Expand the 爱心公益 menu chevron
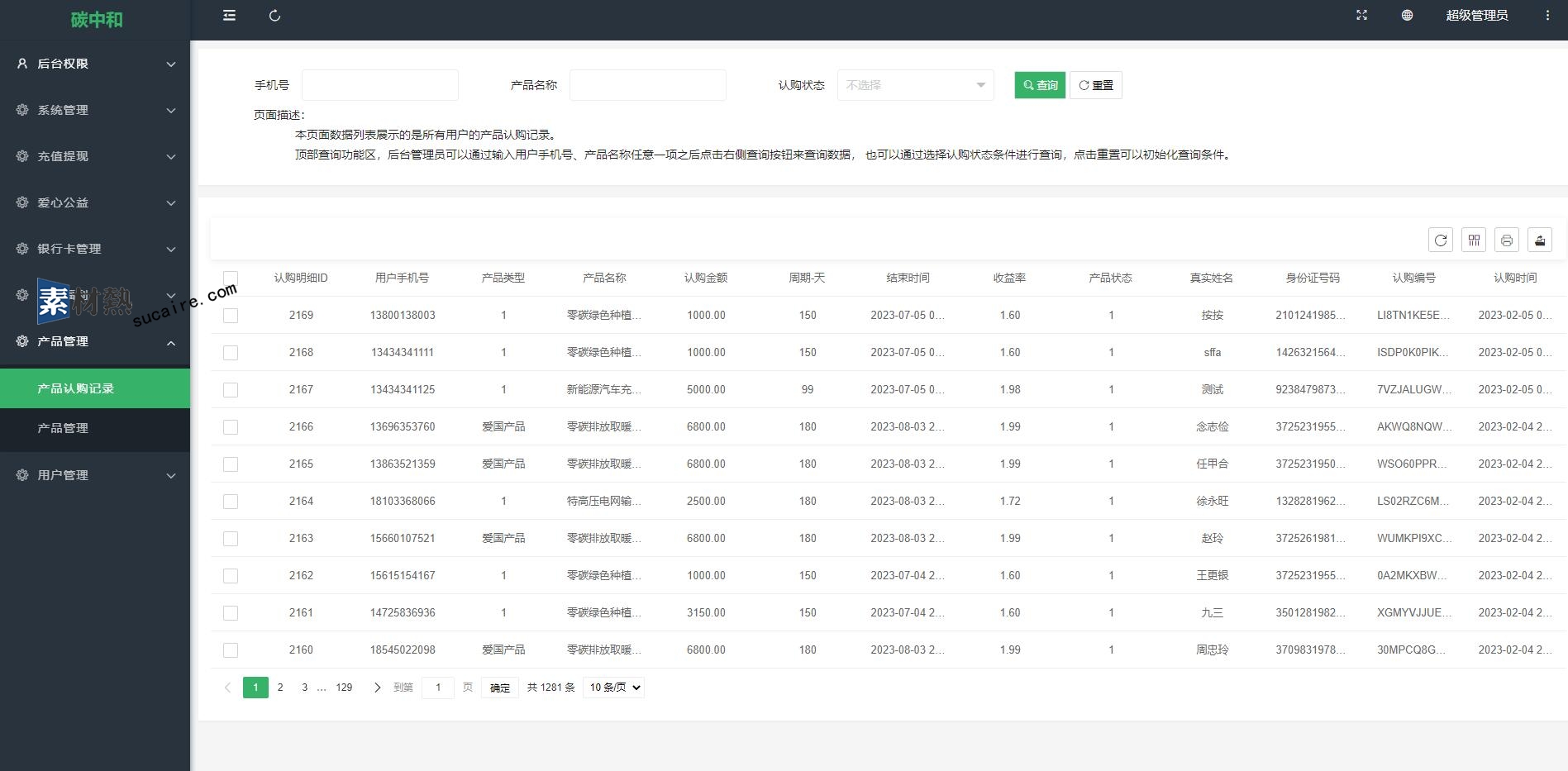Image resolution: width=1568 pixels, height=771 pixels. click(171, 202)
